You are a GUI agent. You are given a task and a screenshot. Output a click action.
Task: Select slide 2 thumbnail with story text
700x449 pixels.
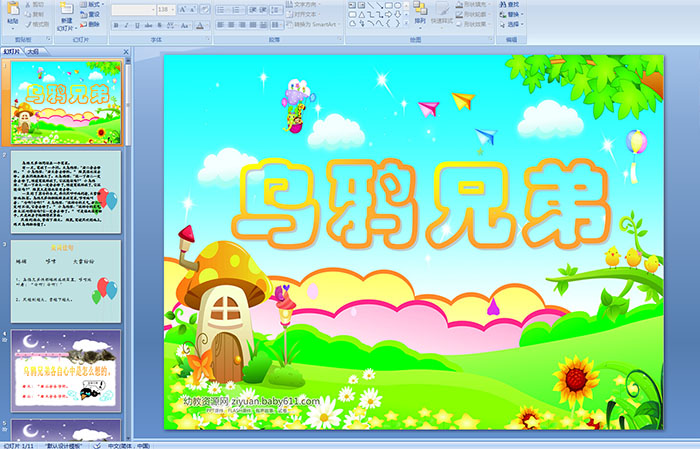pyautogui.click(x=66, y=192)
